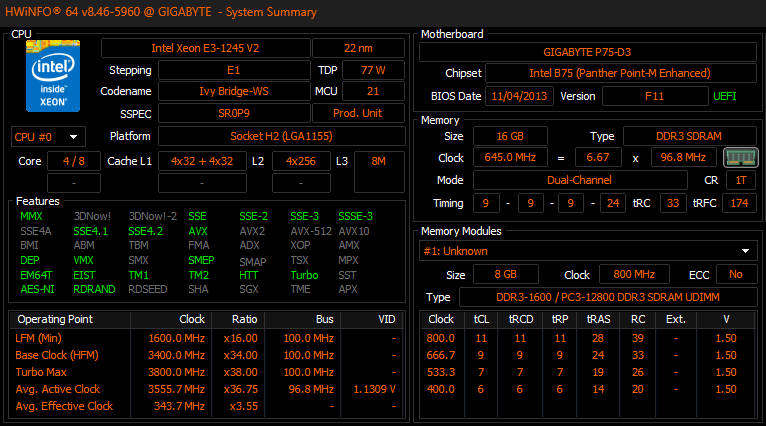Click the AVX feature label
Screen dimensions: 766x426
tap(198, 231)
